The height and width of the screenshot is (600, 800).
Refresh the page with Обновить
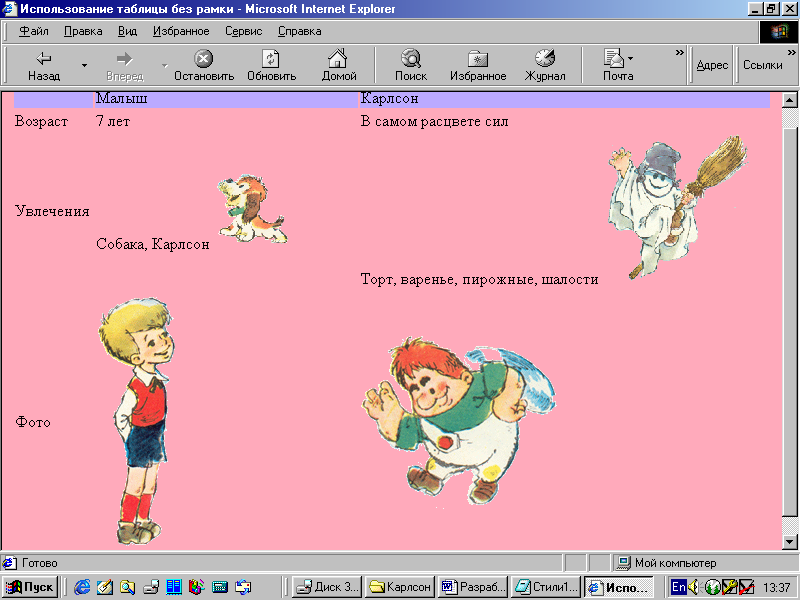pyautogui.click(x=271, y=65)
